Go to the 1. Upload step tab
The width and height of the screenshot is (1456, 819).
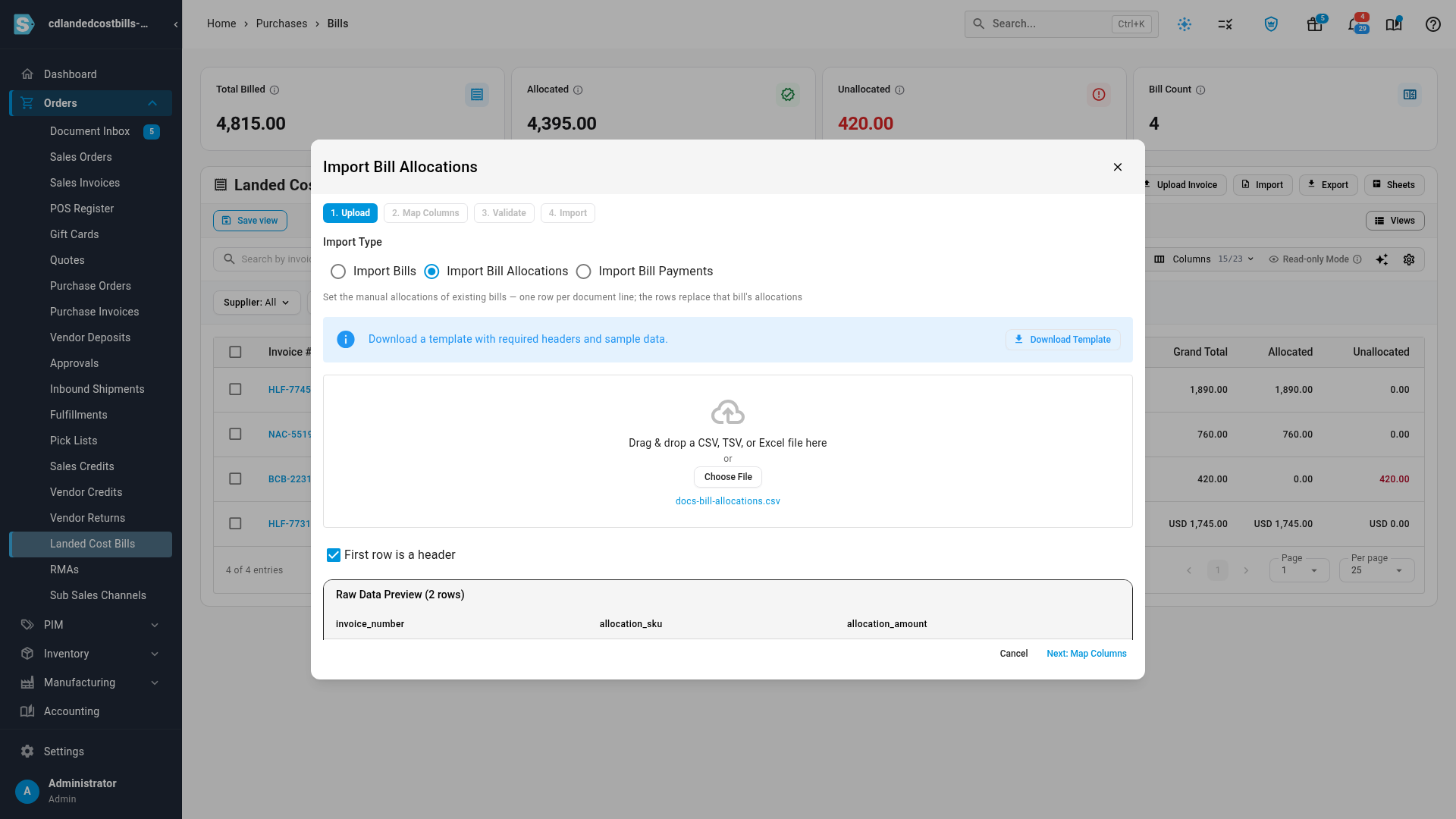[x=350, y=213]
